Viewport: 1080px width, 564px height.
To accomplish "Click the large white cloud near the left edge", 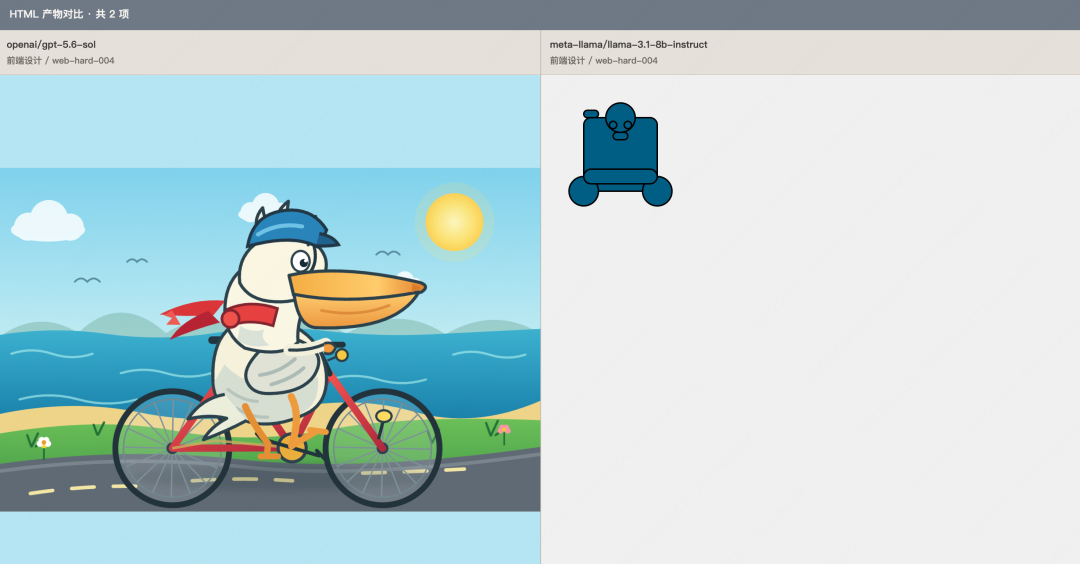I will tap(48, 222).
